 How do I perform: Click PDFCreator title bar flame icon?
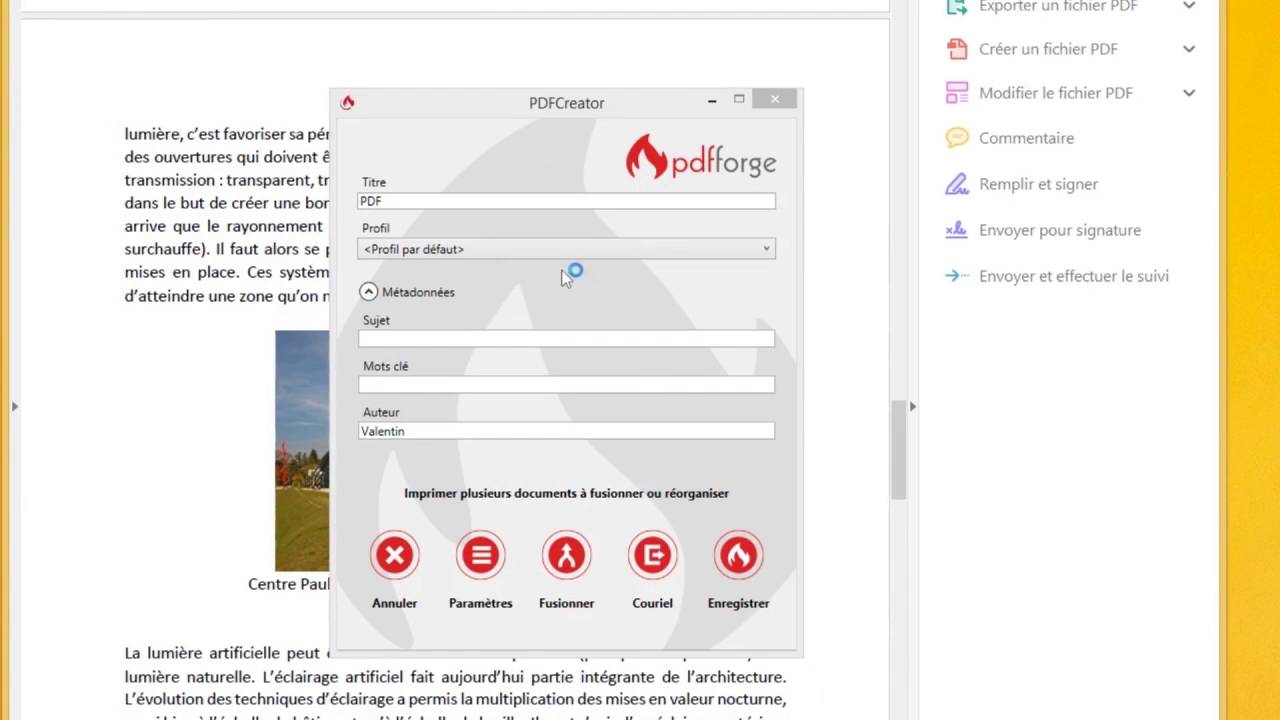click(x=347, y=102)
